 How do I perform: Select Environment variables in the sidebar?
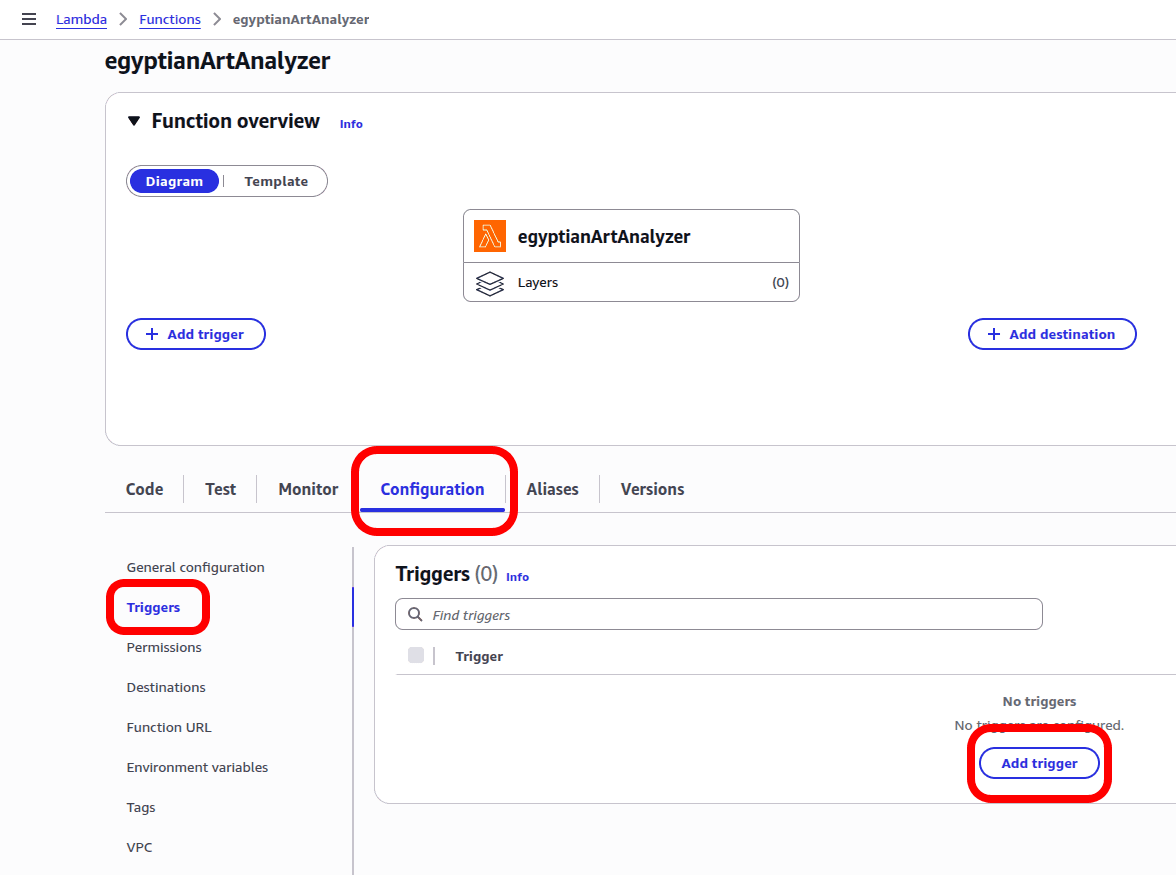[x=197, y=767]
